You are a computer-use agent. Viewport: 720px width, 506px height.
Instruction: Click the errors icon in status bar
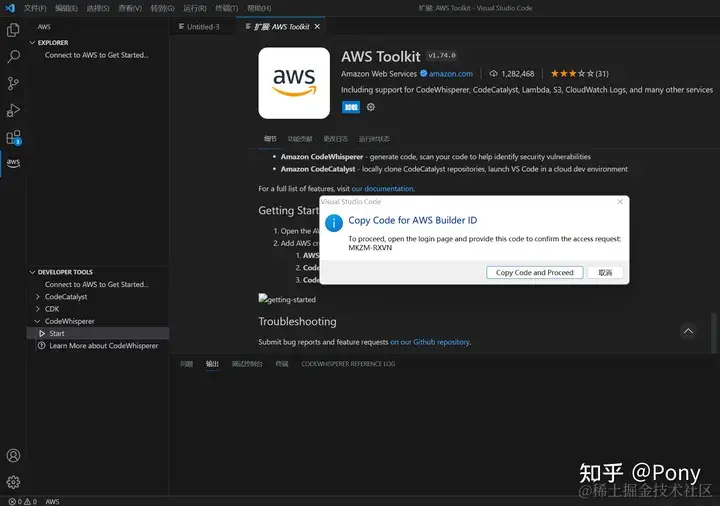(12, 501)
